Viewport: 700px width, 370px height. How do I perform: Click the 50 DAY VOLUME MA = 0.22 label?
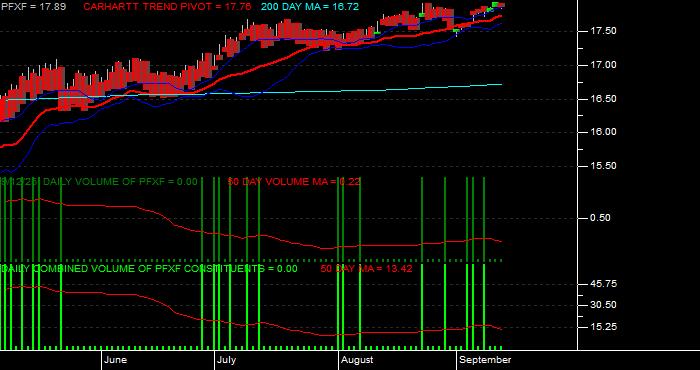point(294,182)
